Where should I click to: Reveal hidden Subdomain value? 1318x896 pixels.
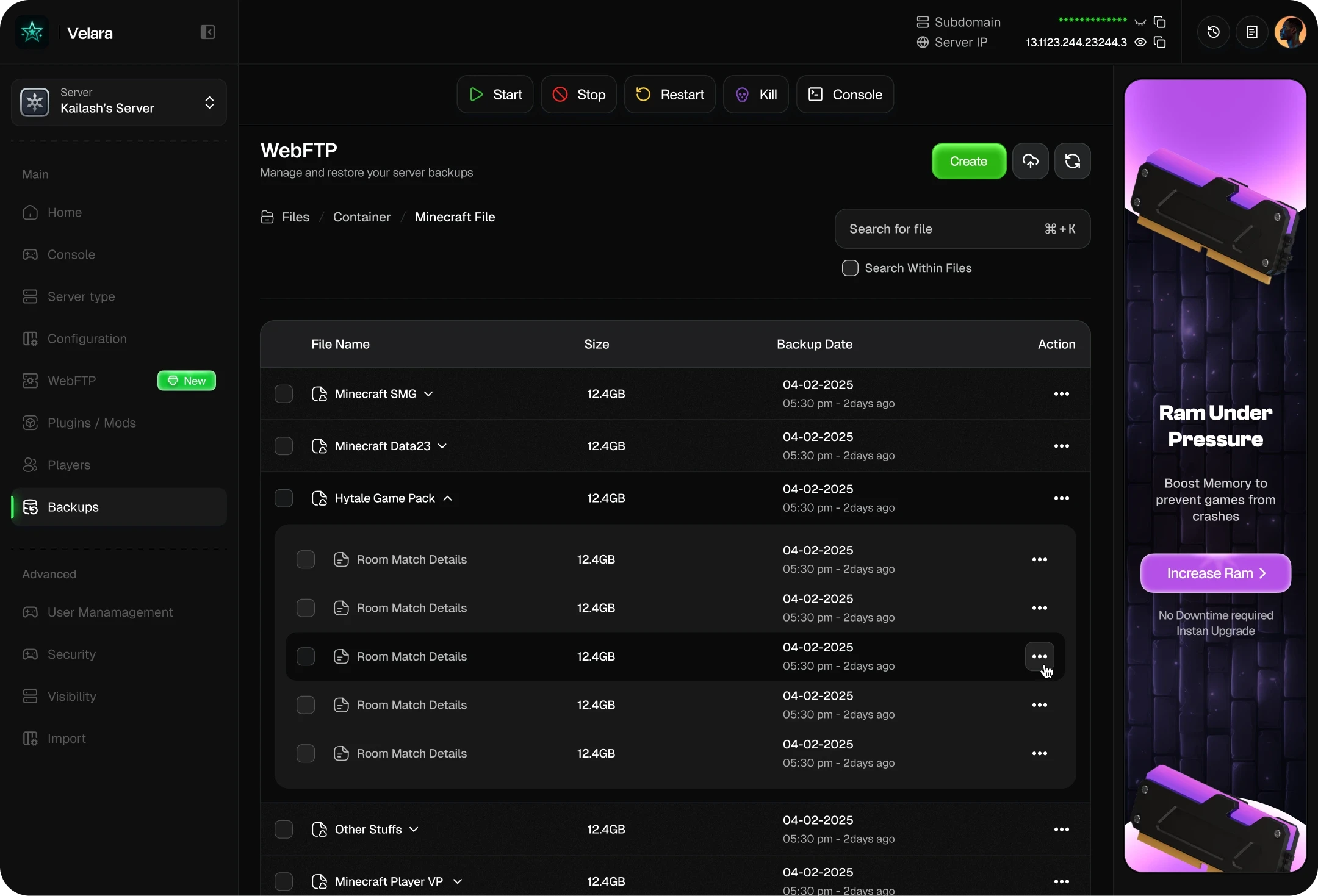pyautogui.click(x=1140, y=22)
